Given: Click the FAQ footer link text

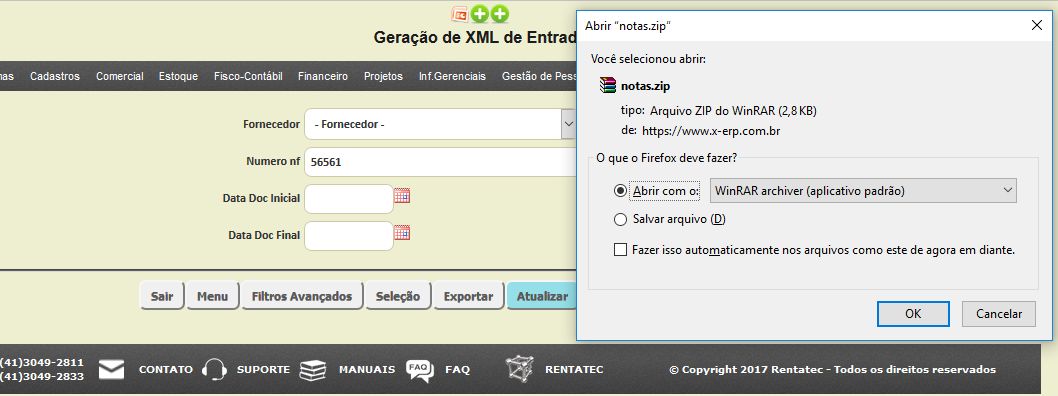Looking at the screenshot, I should tap(457, 370).
